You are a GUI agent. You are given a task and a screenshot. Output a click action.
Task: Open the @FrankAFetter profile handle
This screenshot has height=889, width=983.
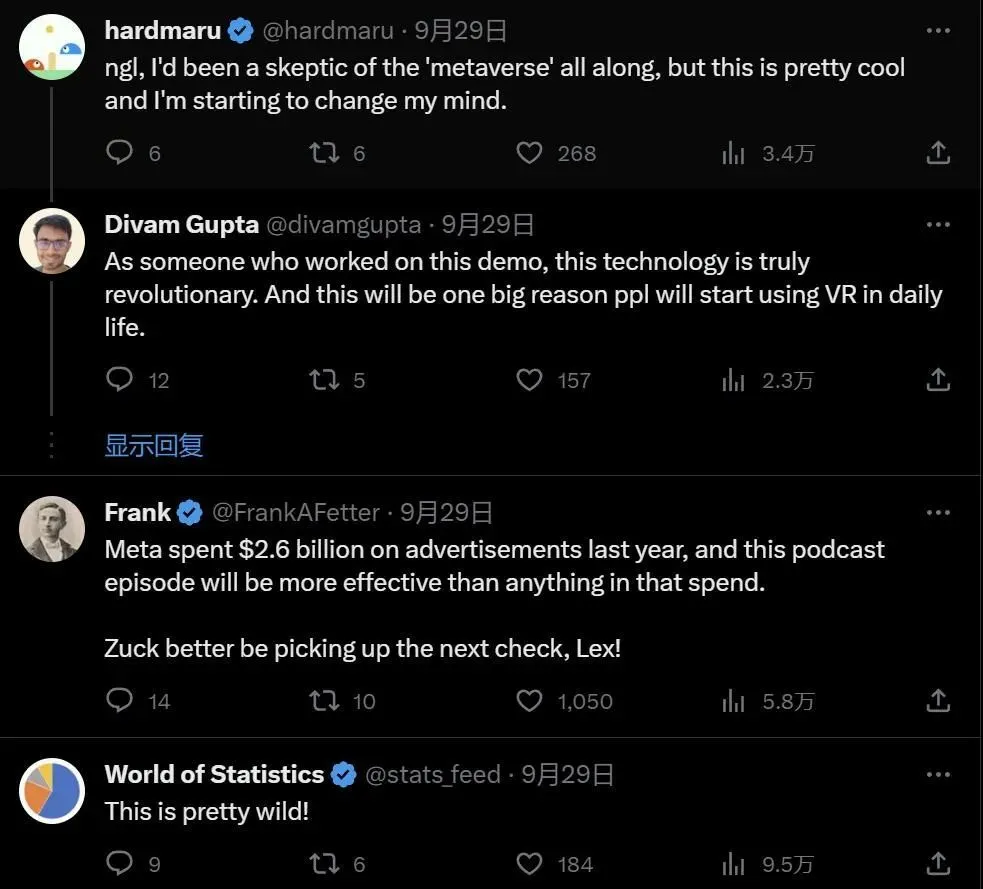click(x=295, y=513)
